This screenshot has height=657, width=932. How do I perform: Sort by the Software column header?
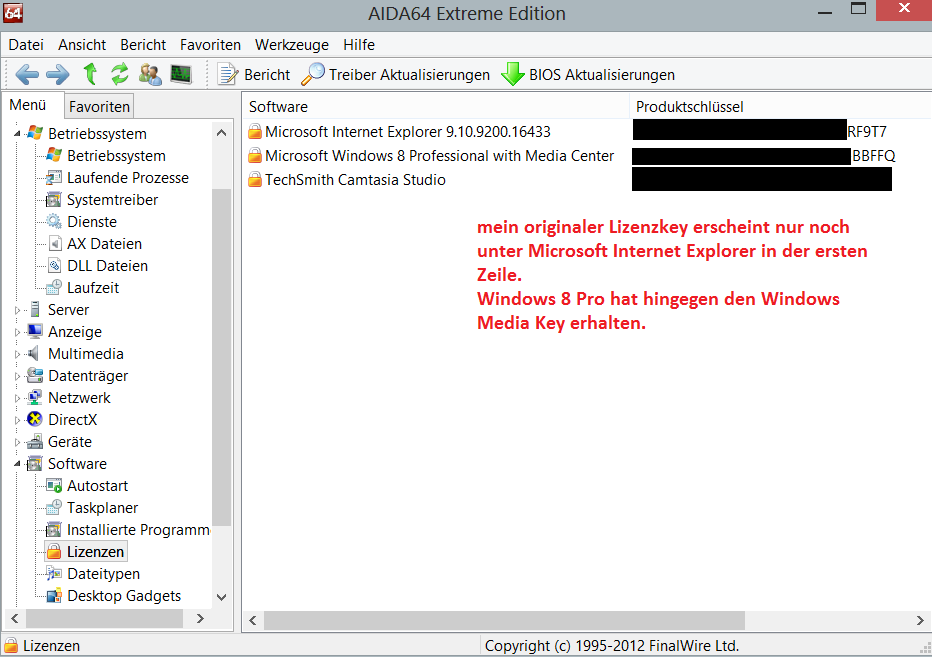click(x=436, y=106)
